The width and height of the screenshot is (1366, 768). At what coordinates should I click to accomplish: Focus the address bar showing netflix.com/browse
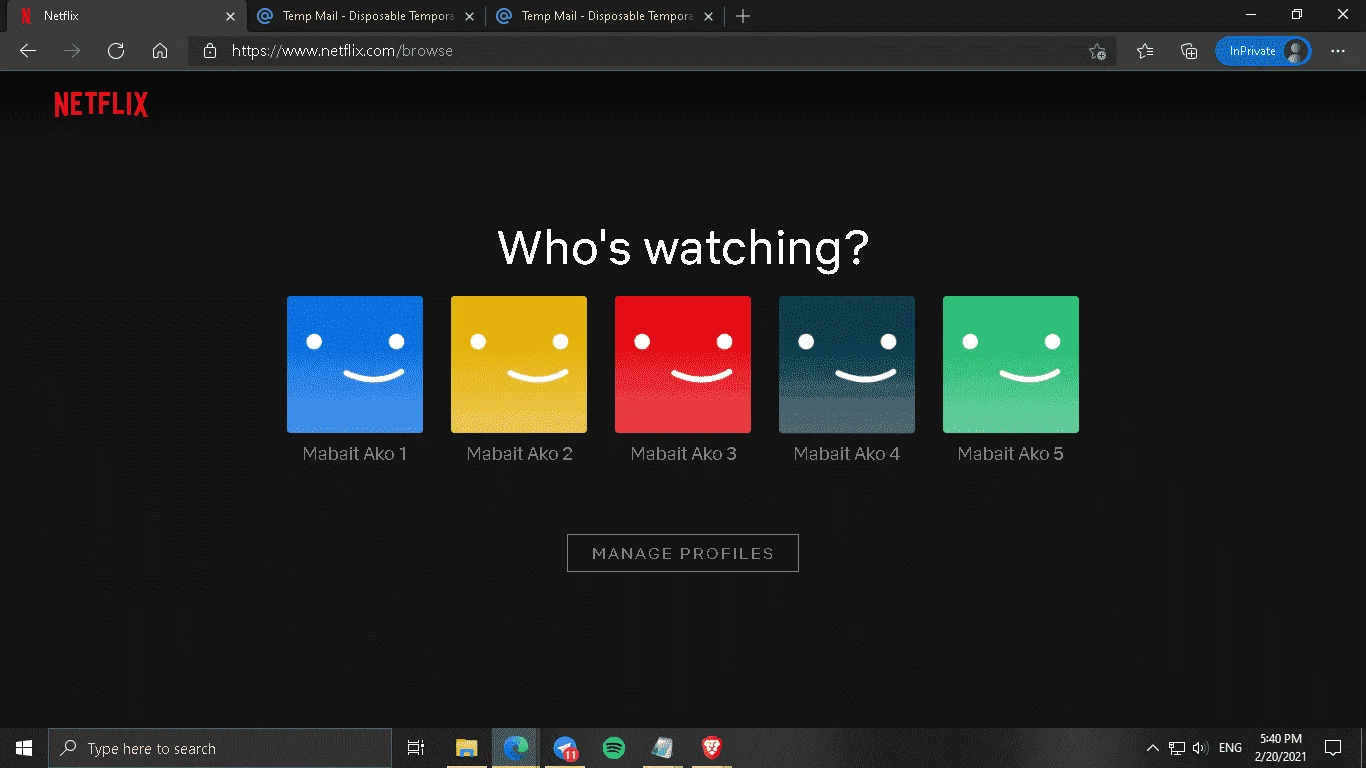[x=650, y=51]
